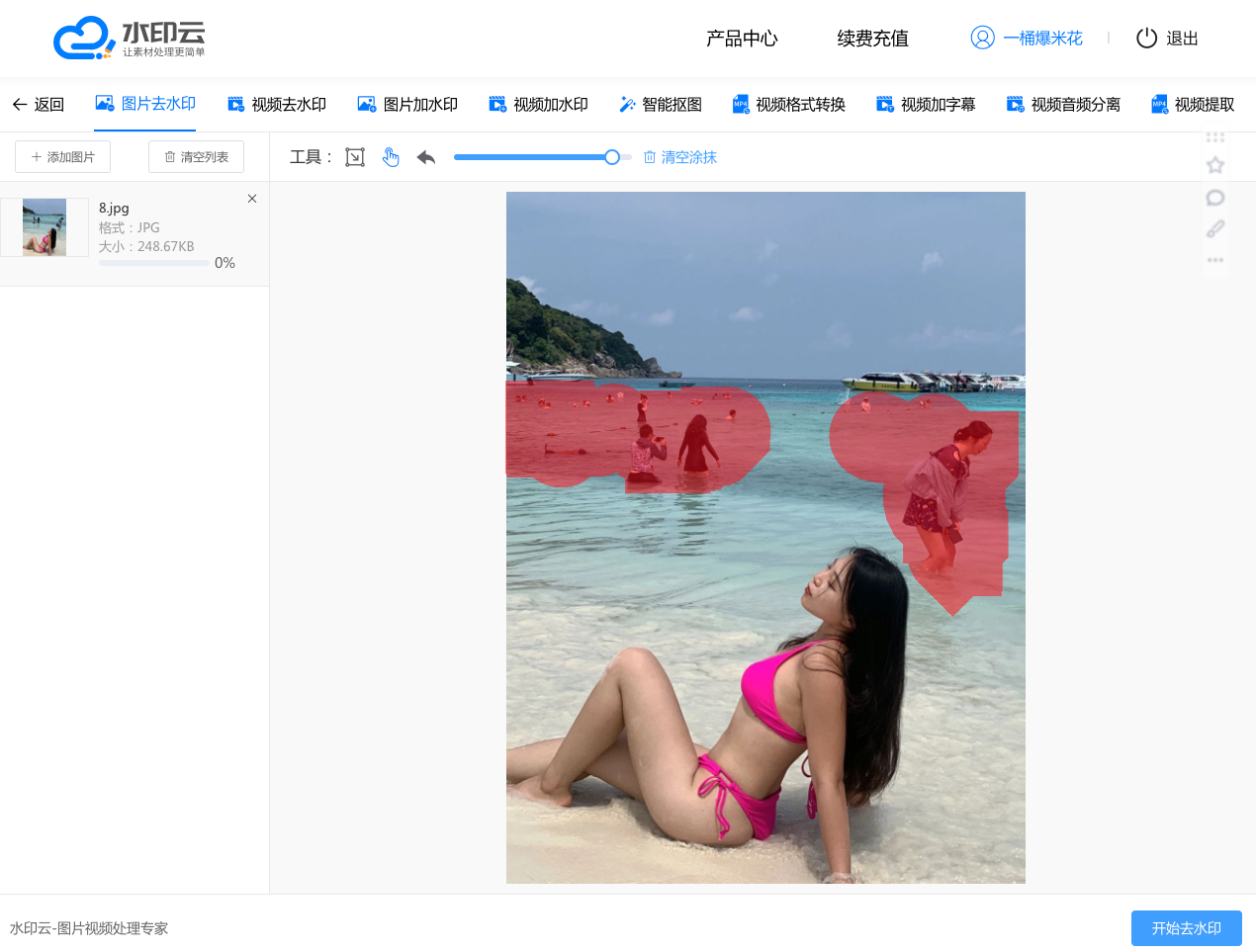
Task: Select the 8.jpg thumbnail
Action: (45, 227)
